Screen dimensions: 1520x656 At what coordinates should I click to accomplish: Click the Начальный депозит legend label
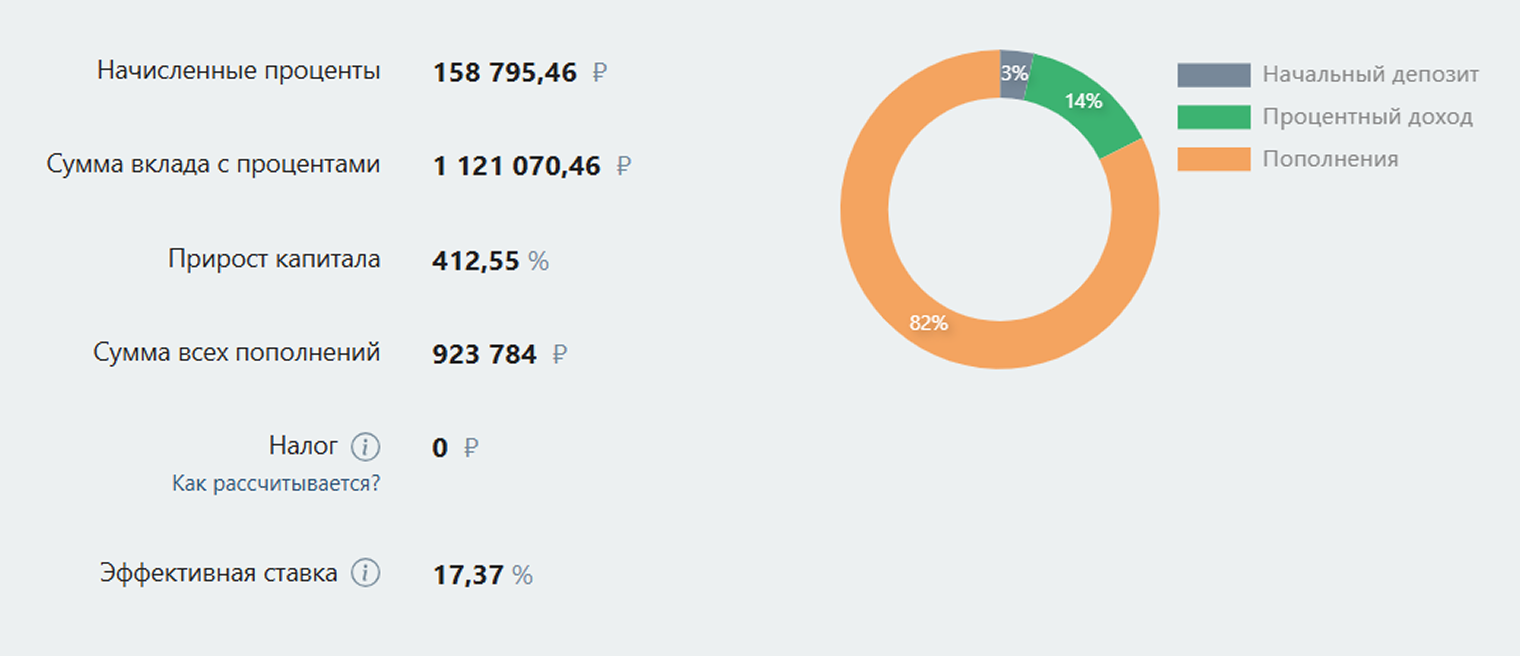point(1371,74)
